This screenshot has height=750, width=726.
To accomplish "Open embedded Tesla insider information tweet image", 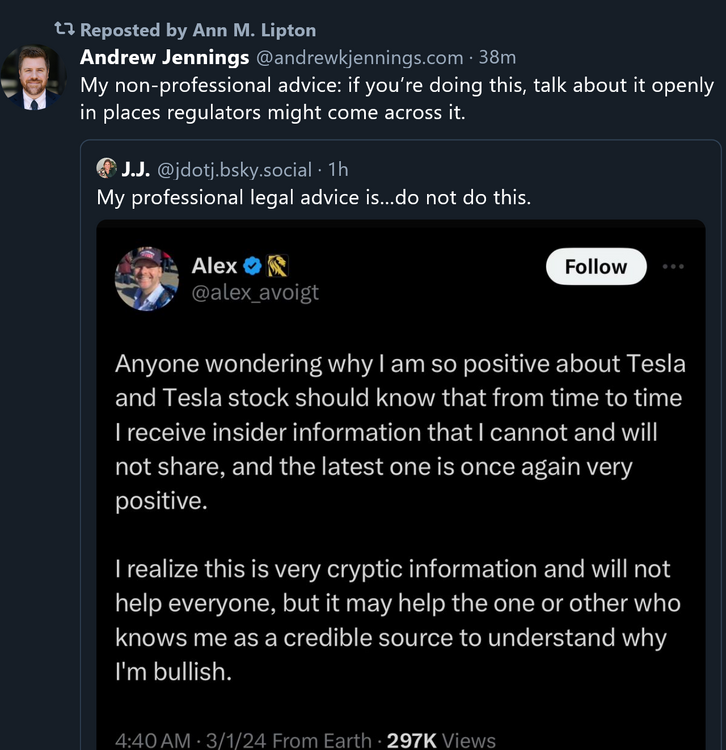I will [x=400, y=500].
